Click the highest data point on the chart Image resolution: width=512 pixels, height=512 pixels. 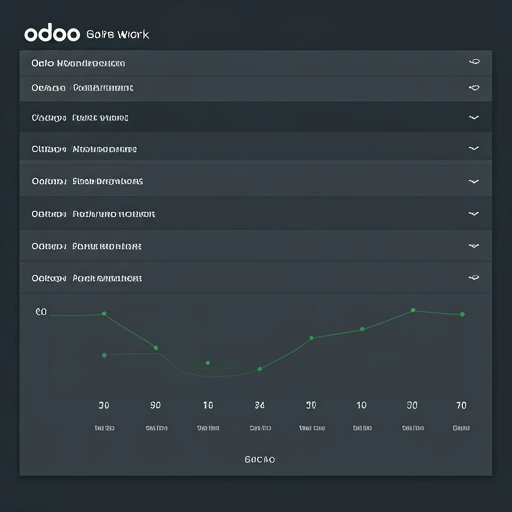[x=413, y=310]
